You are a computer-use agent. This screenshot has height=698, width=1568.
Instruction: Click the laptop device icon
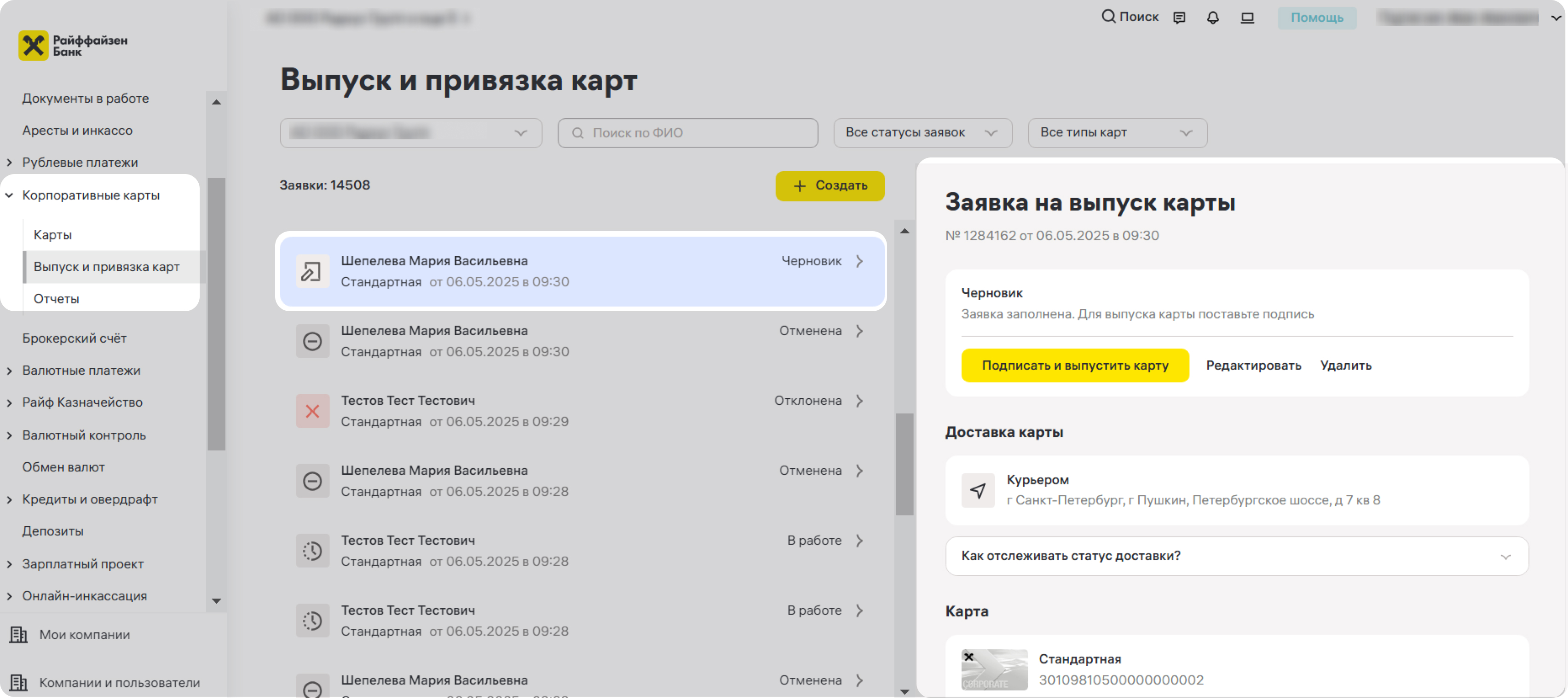(1247, 17)
